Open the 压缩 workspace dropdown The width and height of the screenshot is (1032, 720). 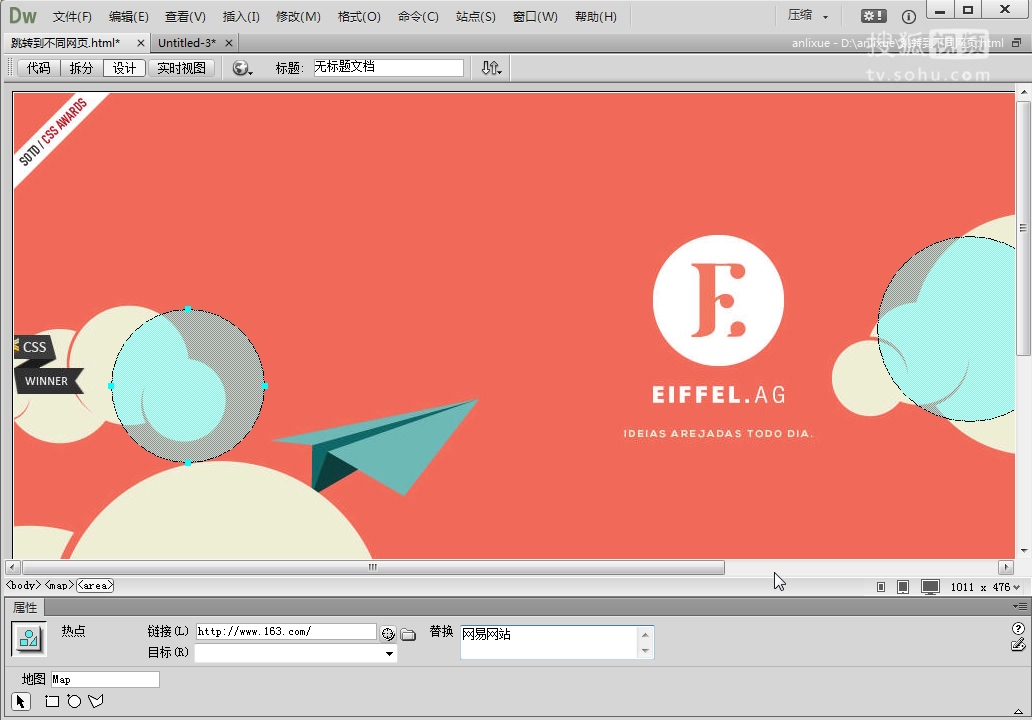tap(808, 16)
